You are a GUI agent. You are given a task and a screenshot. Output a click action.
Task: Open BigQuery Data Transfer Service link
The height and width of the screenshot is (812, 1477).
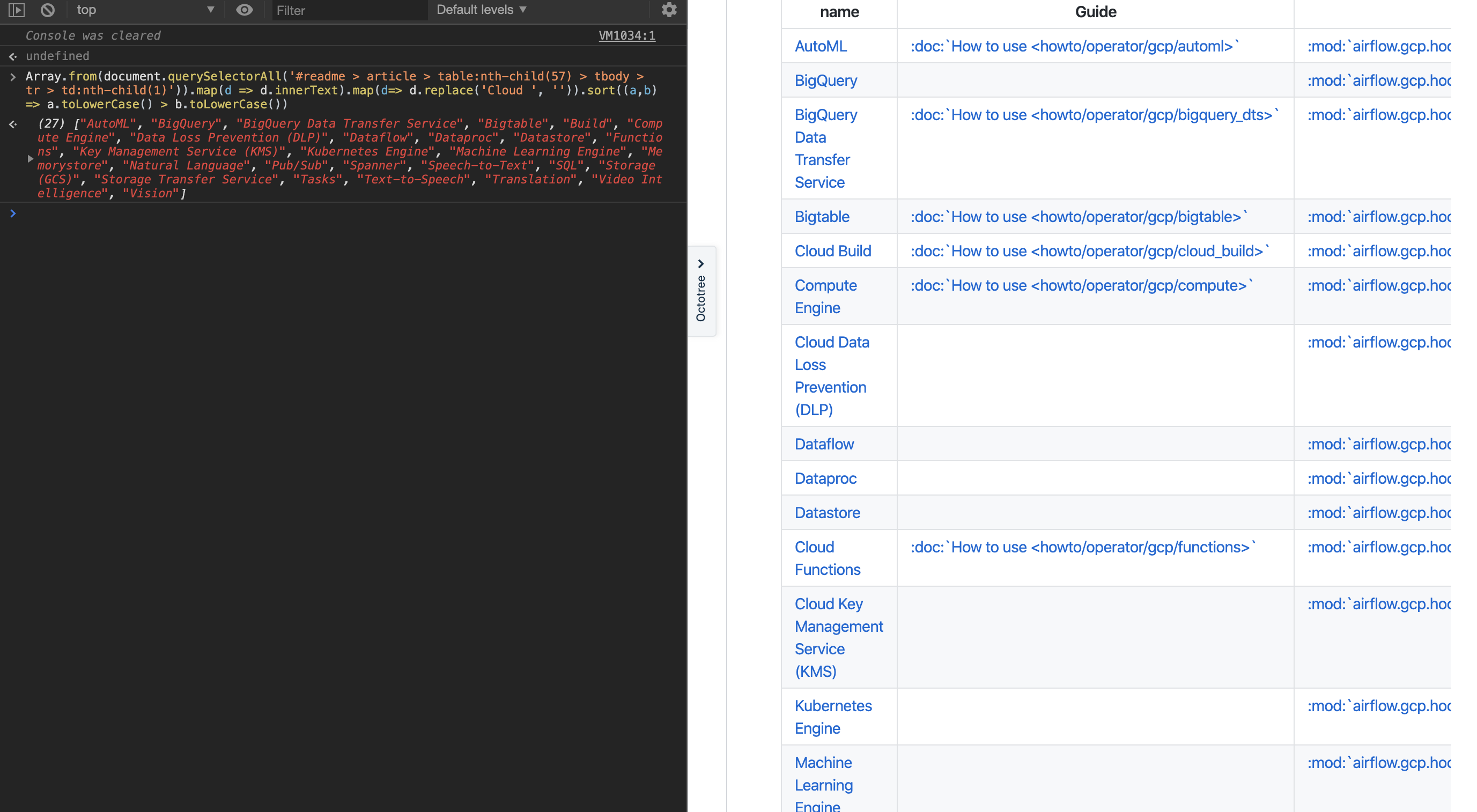coord(826,149)
